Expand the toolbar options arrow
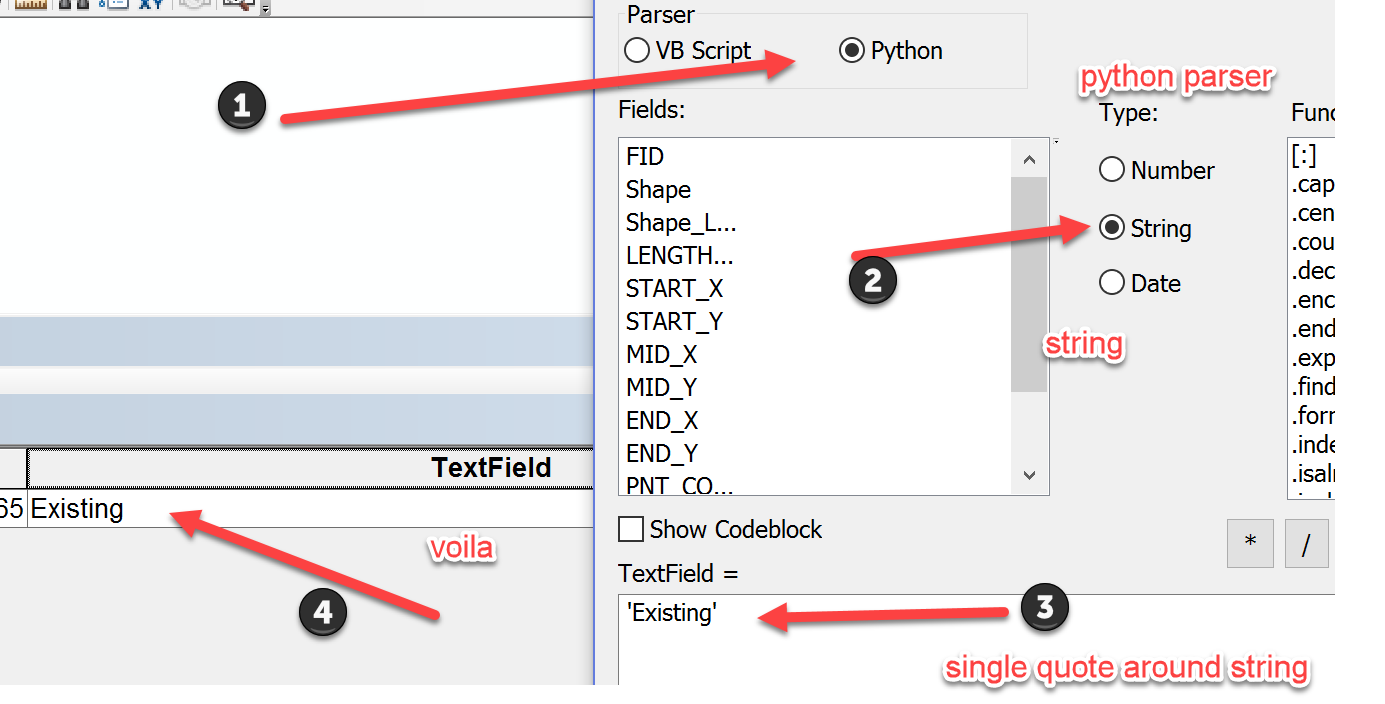 265,9
